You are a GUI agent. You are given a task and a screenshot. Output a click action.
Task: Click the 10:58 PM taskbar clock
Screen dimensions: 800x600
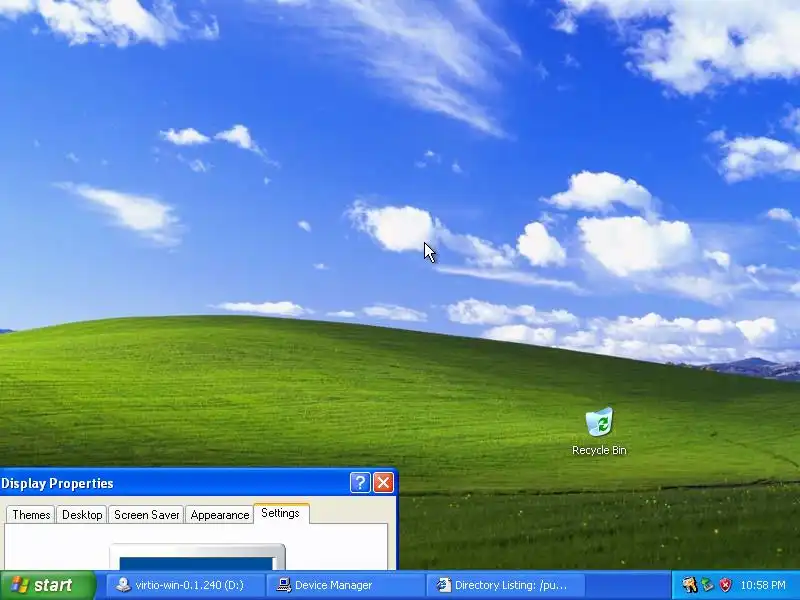click(763, 585)
